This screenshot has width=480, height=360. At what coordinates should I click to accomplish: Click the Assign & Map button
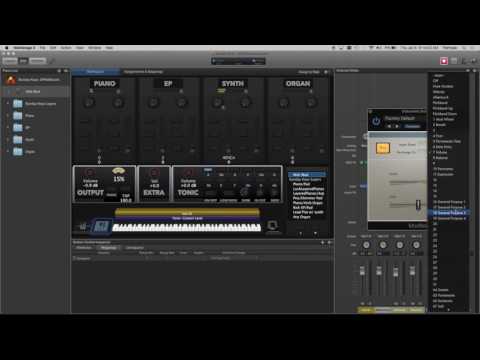pyautogui.click(x=309, y=72)
